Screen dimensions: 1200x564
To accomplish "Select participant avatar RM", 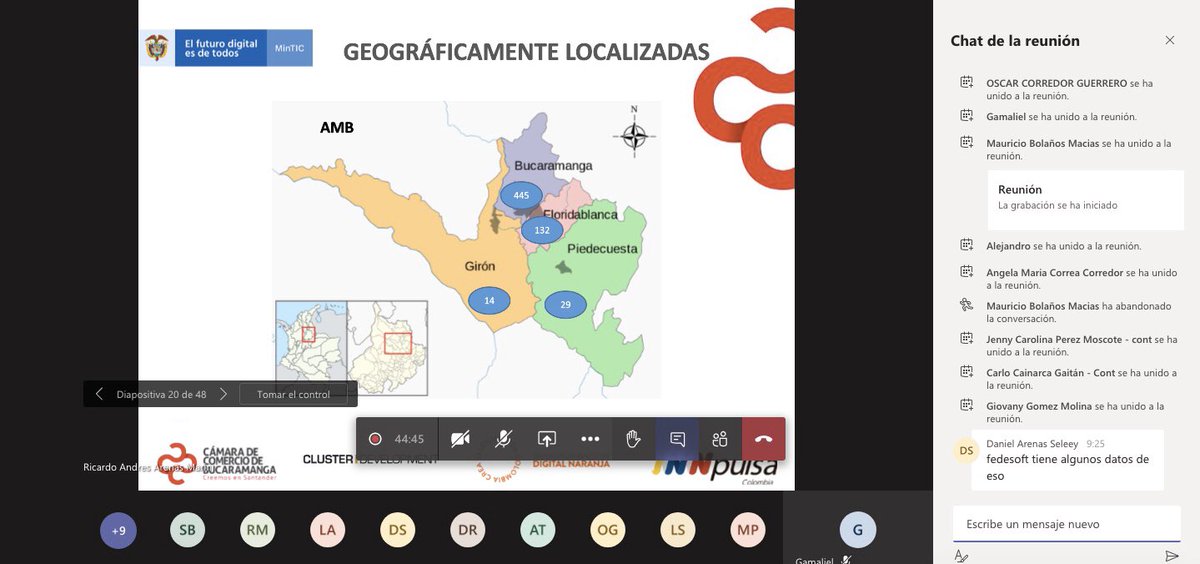I will point(257,530).
